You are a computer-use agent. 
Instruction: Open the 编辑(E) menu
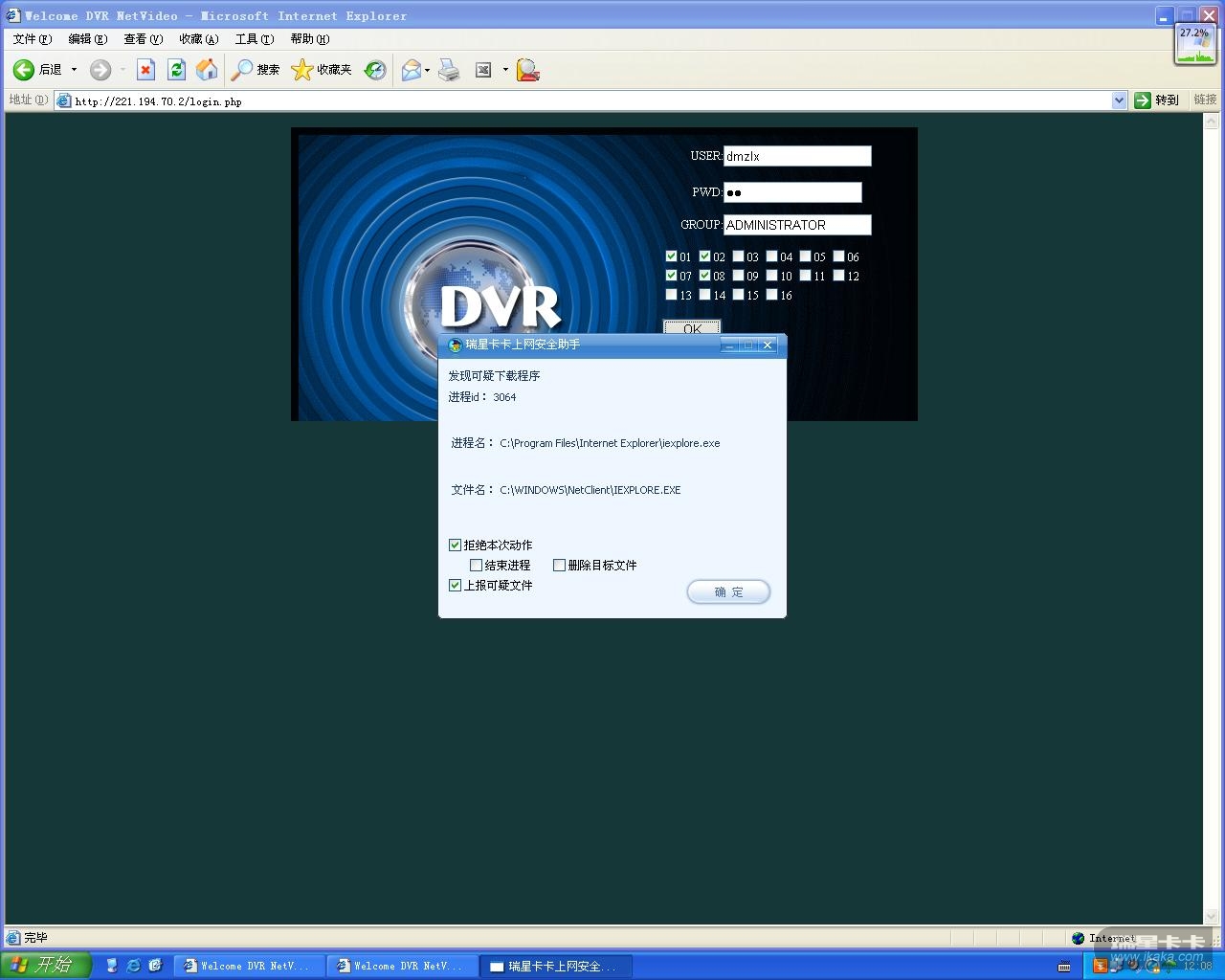[87, 39]
